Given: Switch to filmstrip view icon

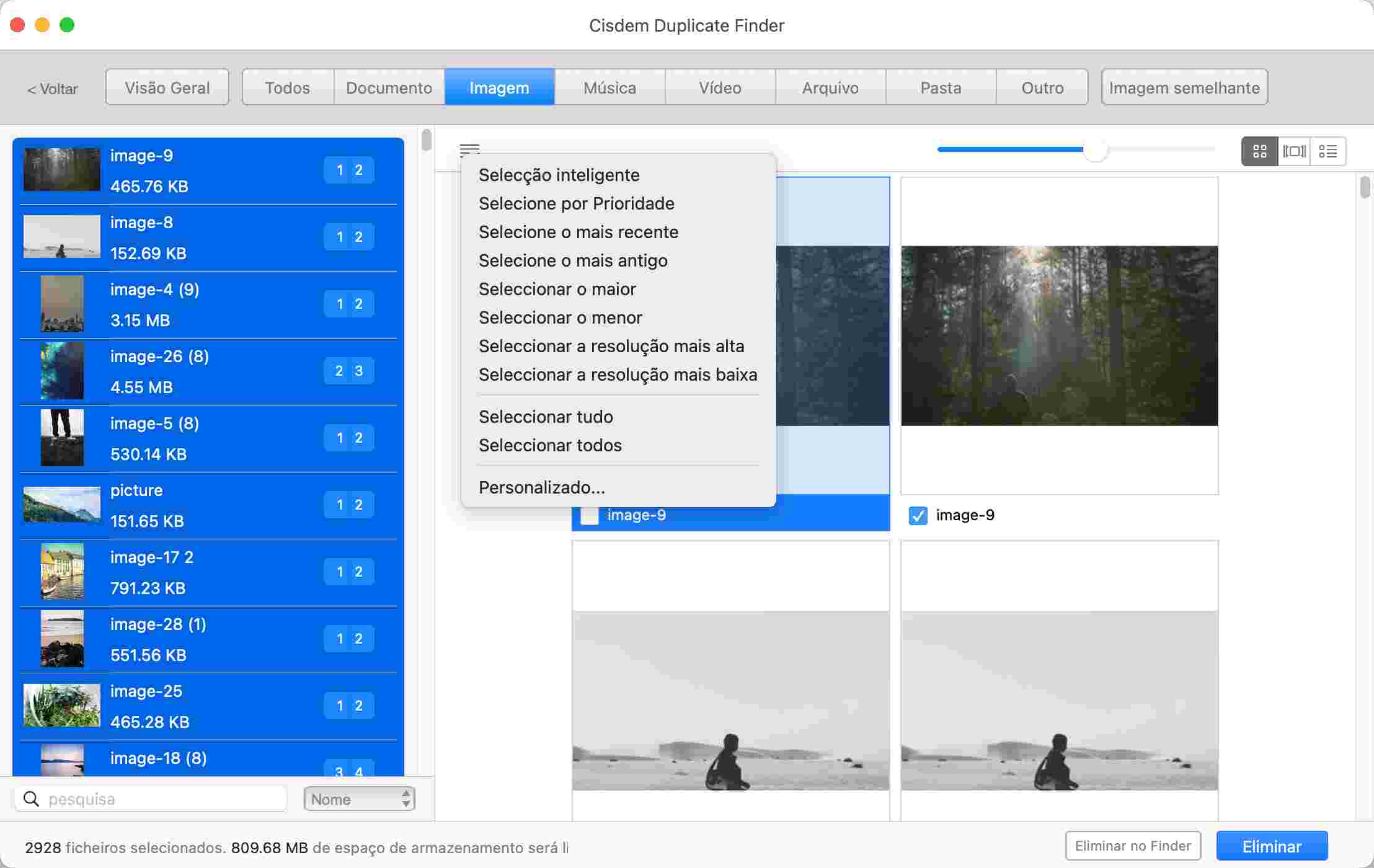Looking at the screenshot, I should (1294, 151).
